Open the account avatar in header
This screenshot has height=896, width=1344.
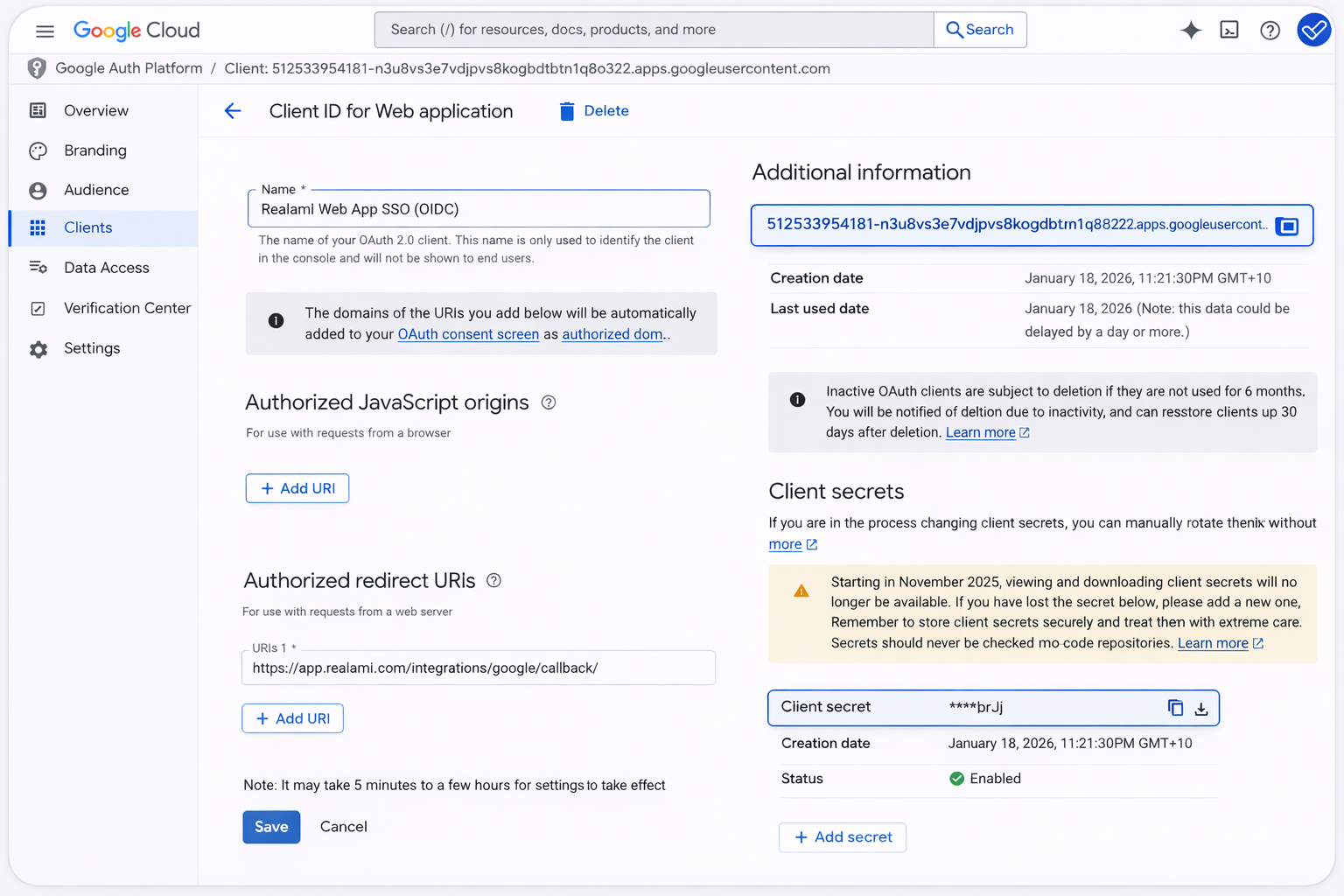tap(1313, 31)
